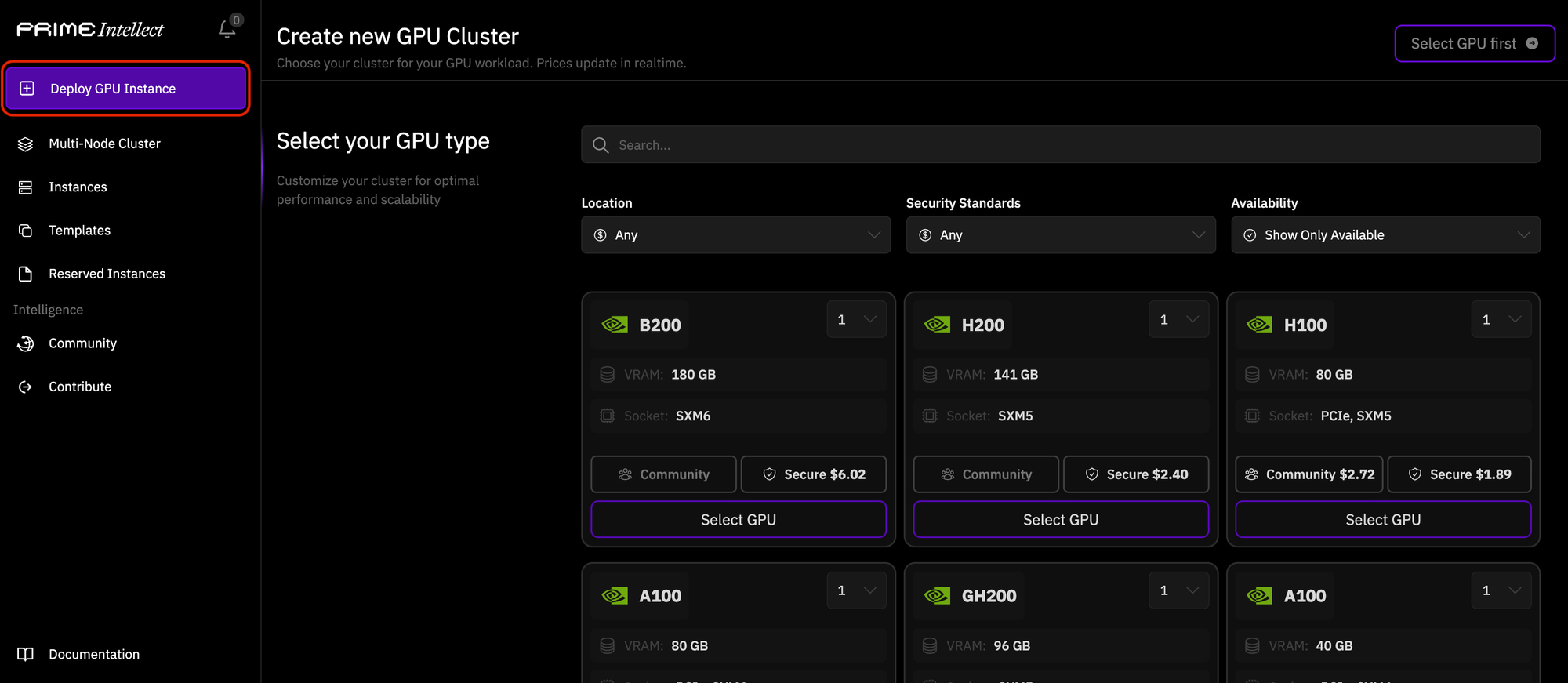Click the VRAM icon on H100 card
The height and width of the screenshot is (683, 1568).
[x=1252, y=375]
